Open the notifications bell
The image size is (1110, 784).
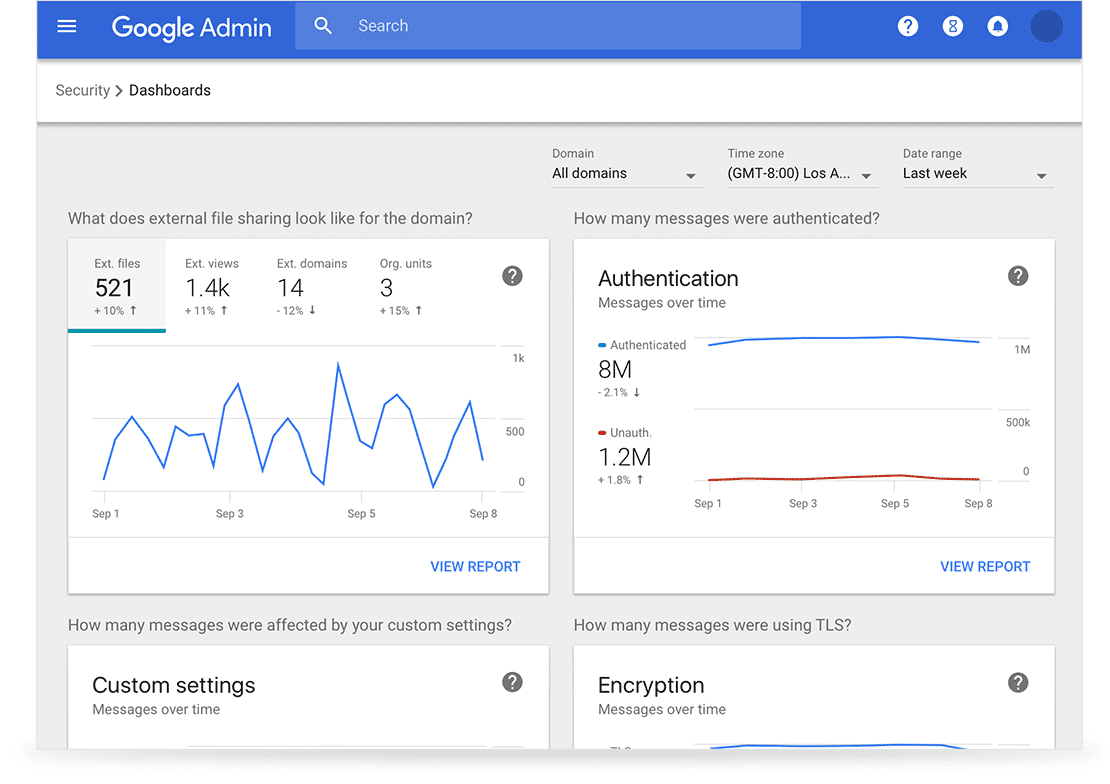(998, 26)
